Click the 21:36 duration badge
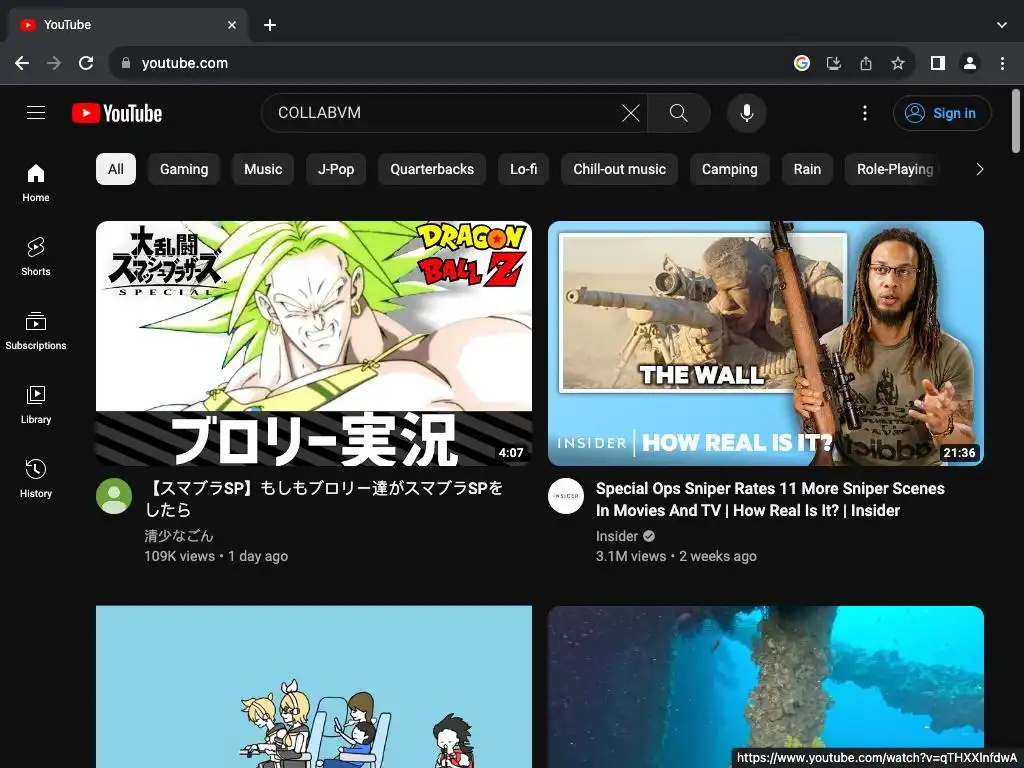The height and width of the screenshot is (768, 1024). 959,452
